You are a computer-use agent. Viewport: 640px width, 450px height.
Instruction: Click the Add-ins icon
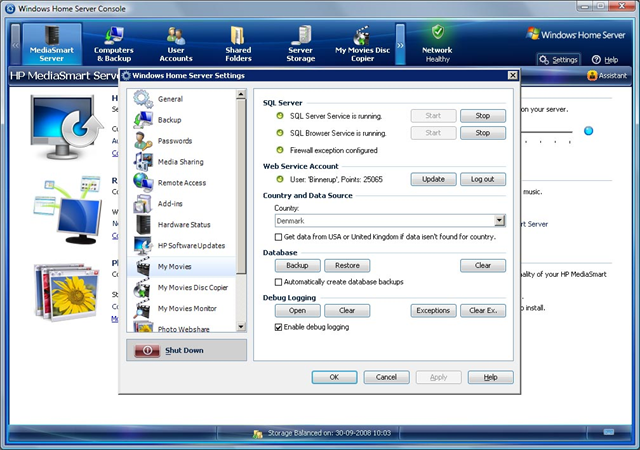click(143, 204)
